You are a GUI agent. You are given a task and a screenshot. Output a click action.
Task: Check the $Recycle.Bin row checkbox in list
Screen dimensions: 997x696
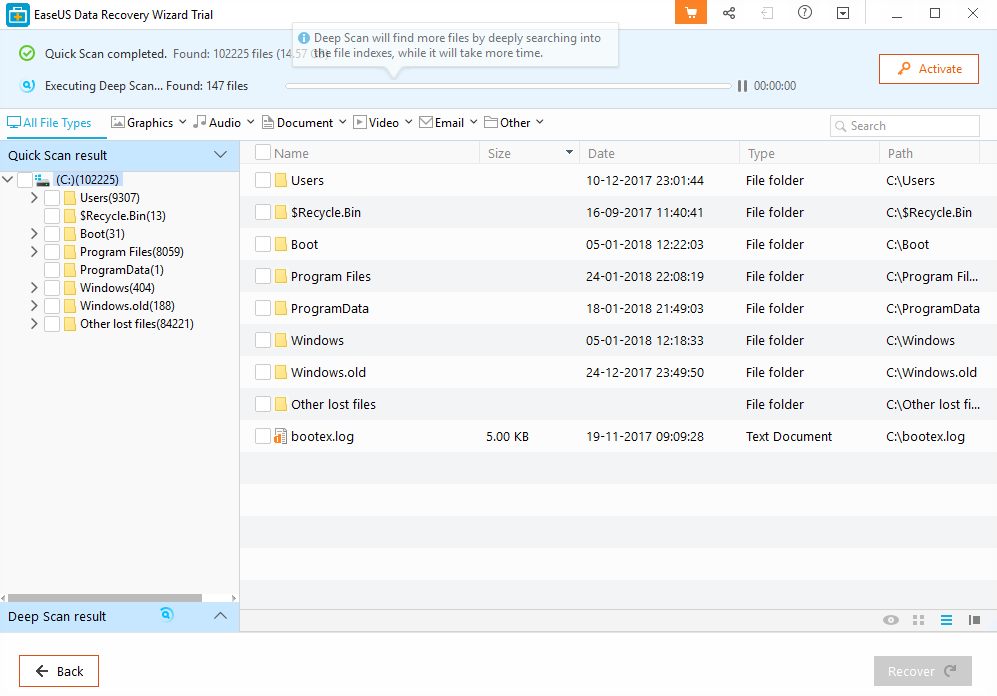click(x=263, y=212)
